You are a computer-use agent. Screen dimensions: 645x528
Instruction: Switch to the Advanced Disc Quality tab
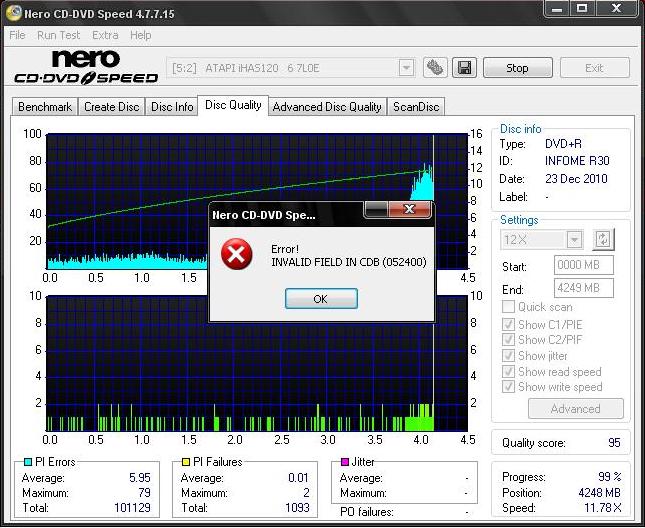click(x=327, y=107)
